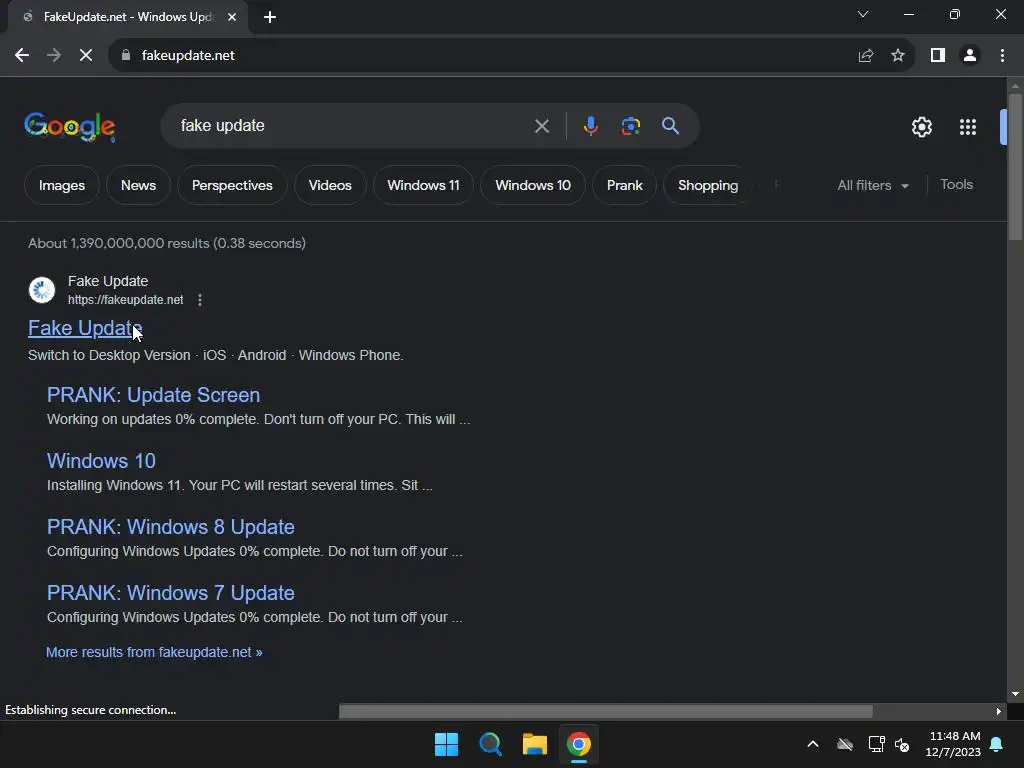Open PRANK: Update Screen link
The width and height of the screenshot is (1024, 768).
153,395
